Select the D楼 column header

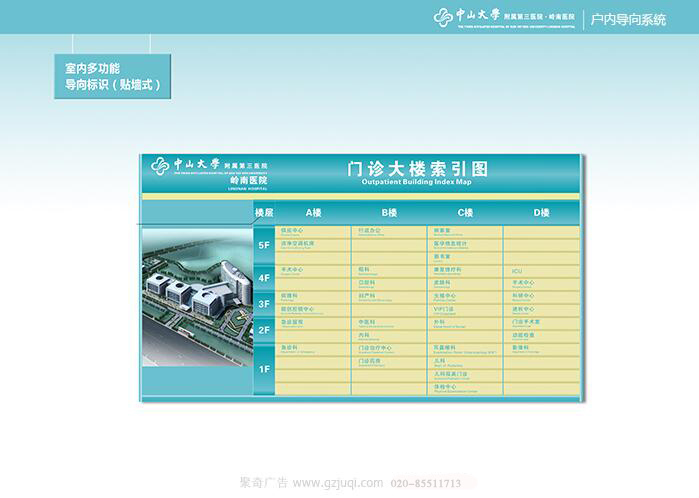click(542, 213)
